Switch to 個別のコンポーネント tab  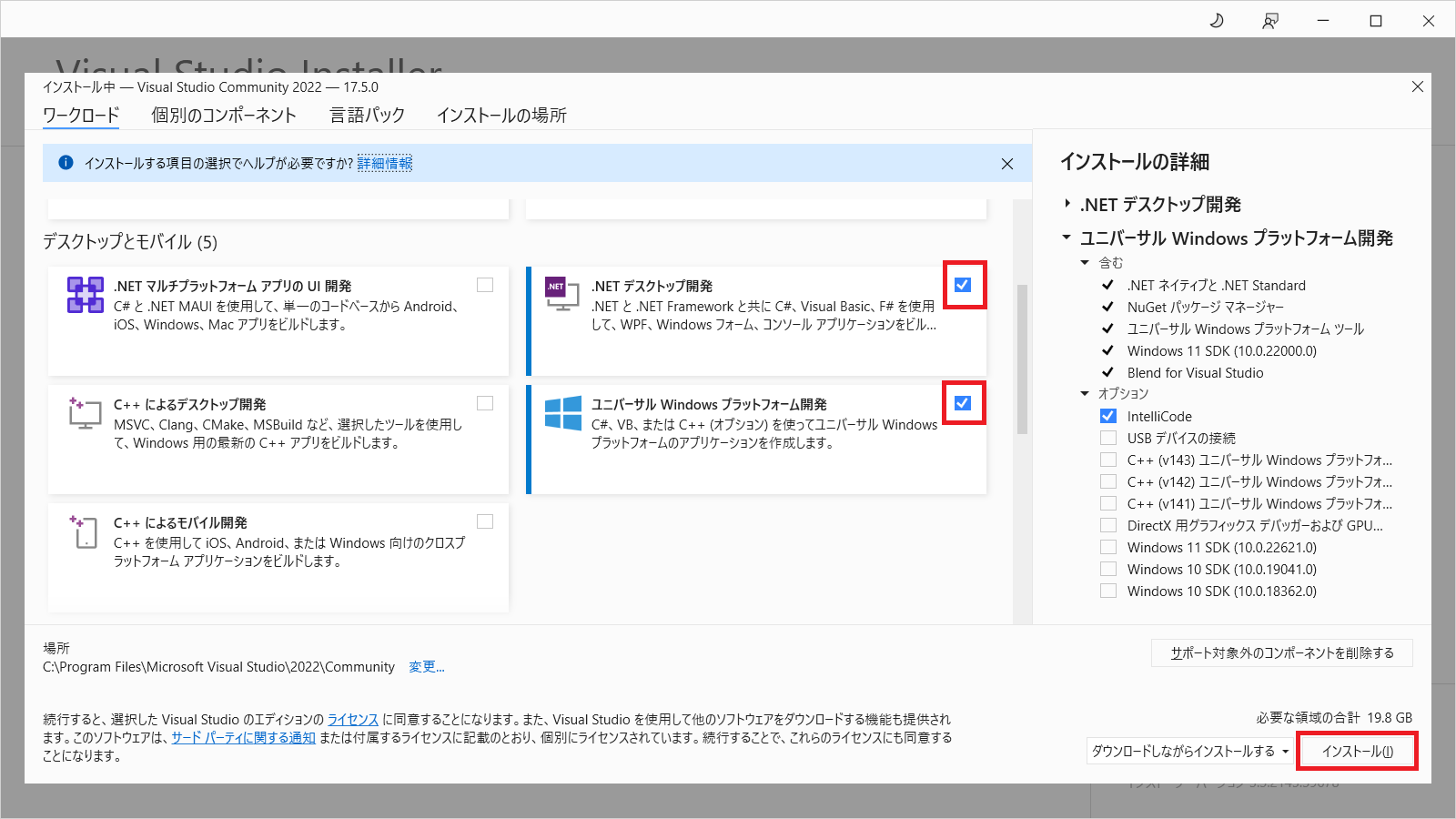pos(224,116)
